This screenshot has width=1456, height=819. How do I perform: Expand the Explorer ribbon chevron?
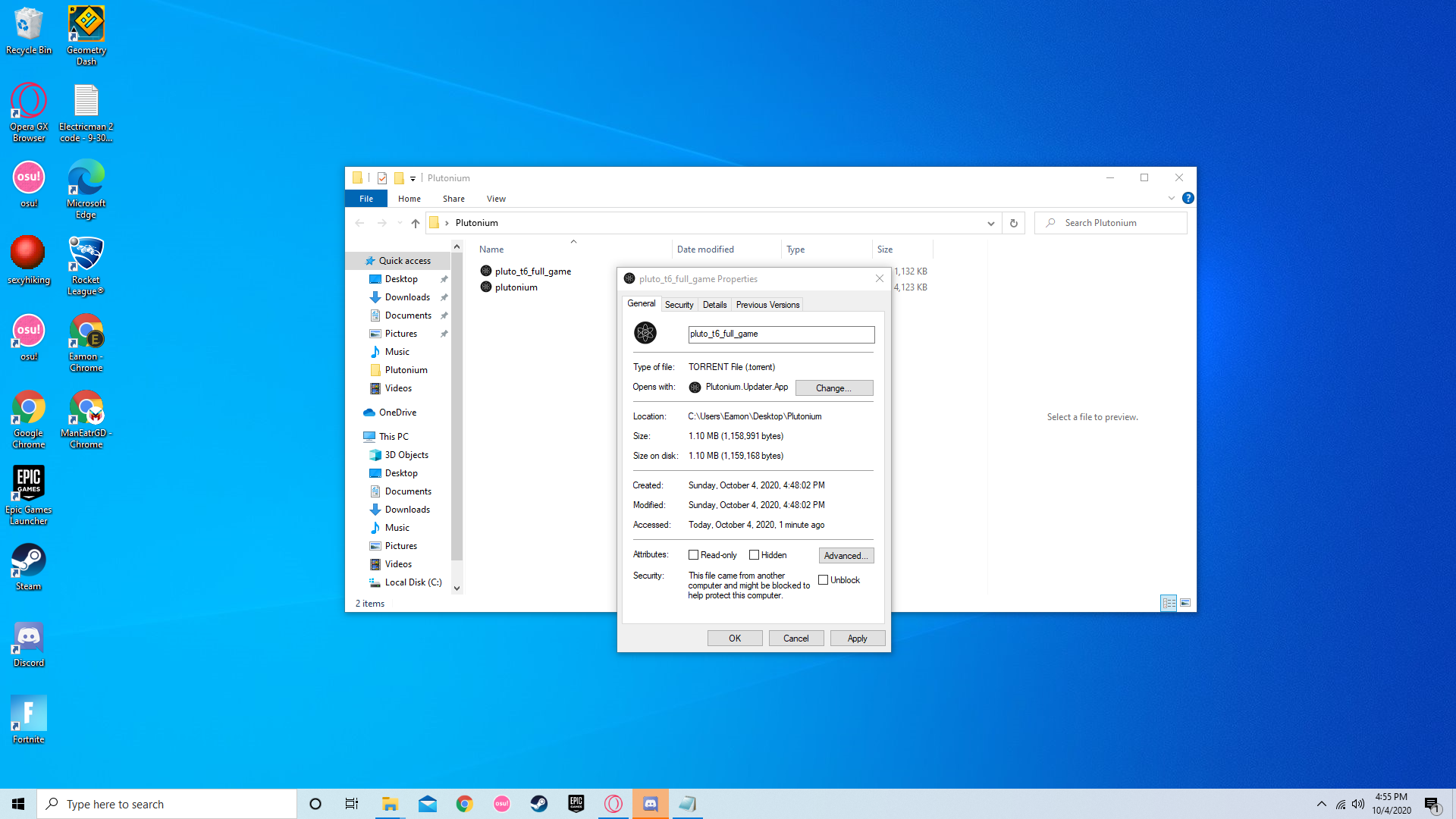point(1172,198)
